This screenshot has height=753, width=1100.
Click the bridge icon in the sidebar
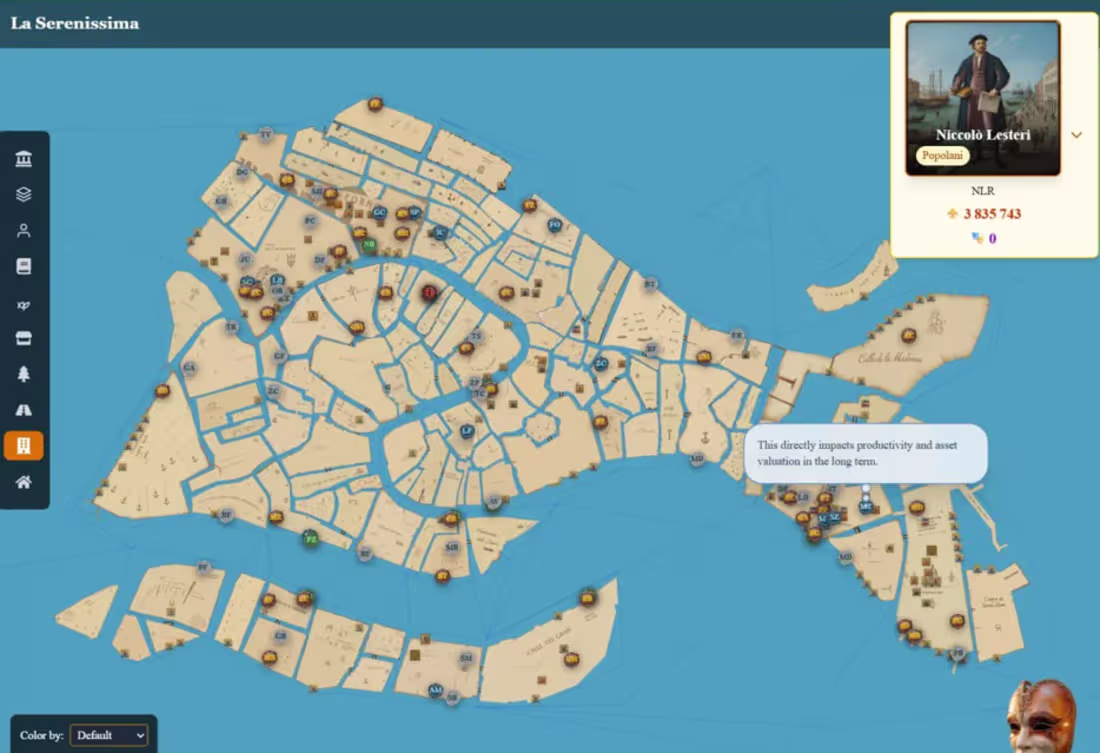[24, 409]
